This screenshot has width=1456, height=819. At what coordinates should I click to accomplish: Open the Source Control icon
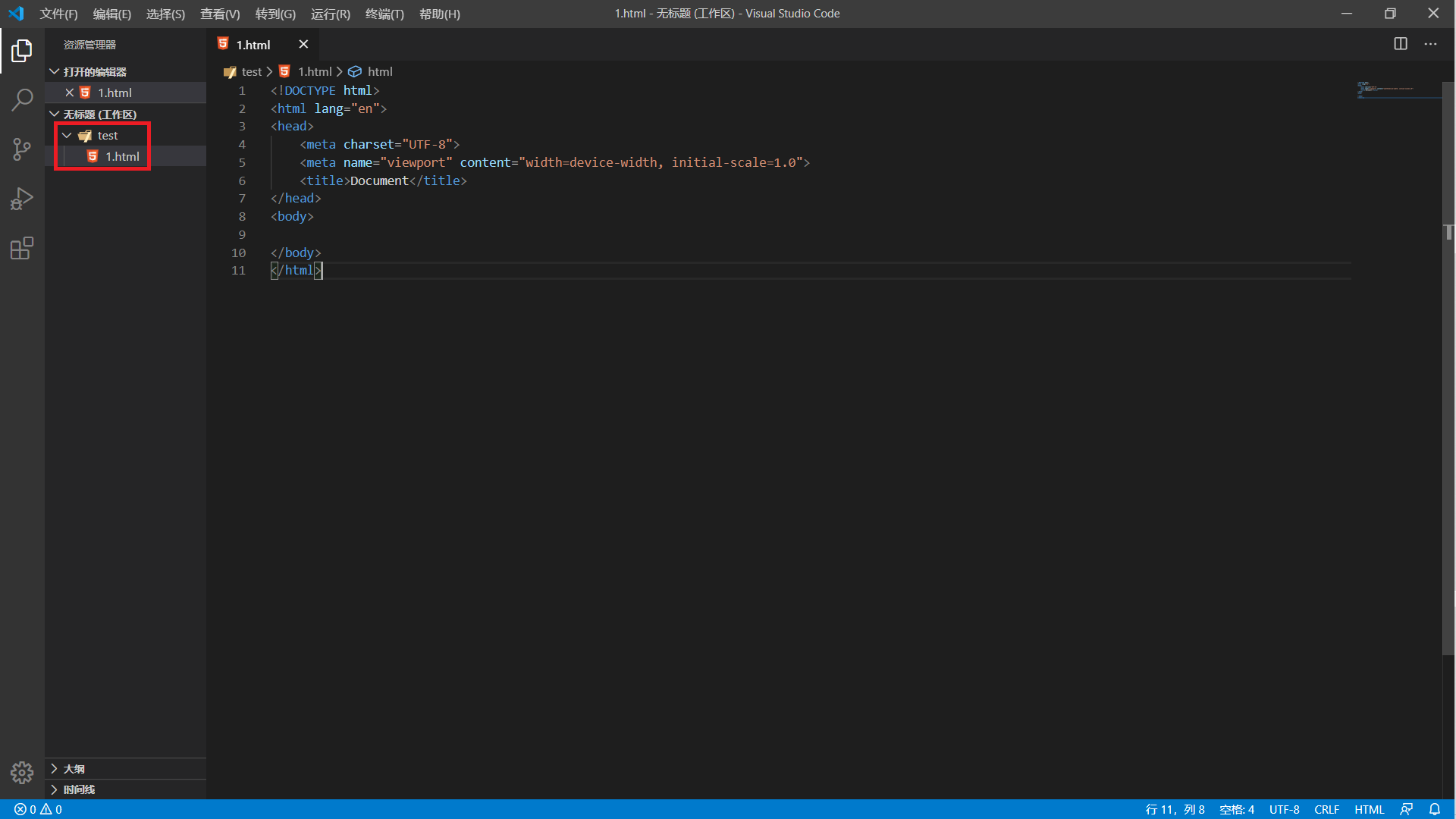22,149
